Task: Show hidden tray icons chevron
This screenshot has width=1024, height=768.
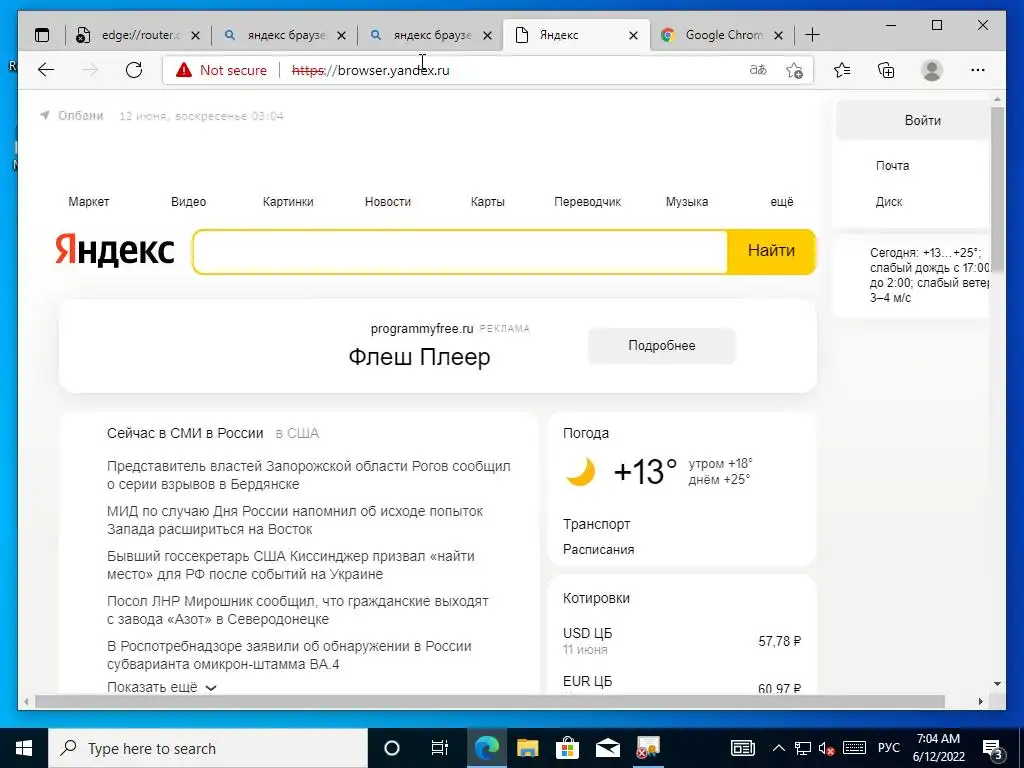Action: pyautogui.click(x=779, y=748)
